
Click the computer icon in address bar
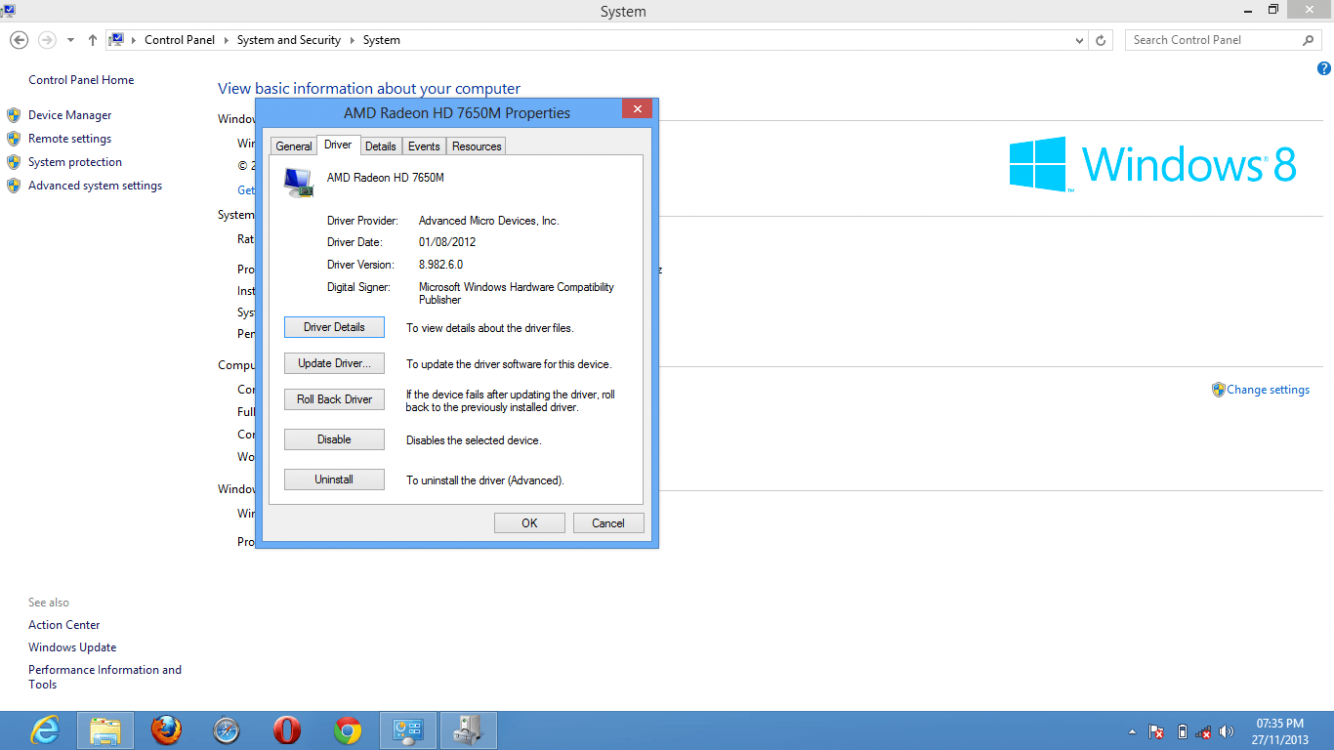[x=117, y=40]
